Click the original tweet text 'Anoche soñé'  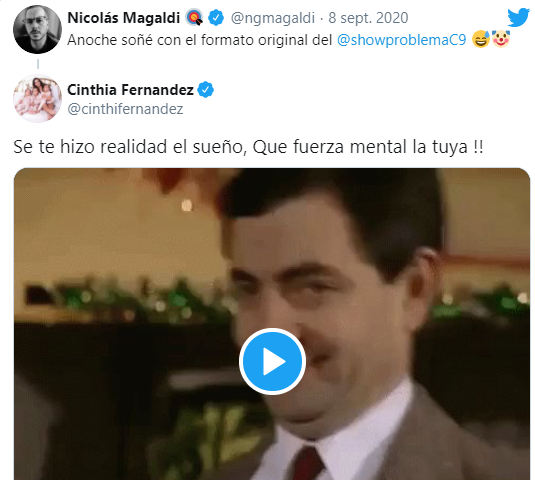click(110, 40)
